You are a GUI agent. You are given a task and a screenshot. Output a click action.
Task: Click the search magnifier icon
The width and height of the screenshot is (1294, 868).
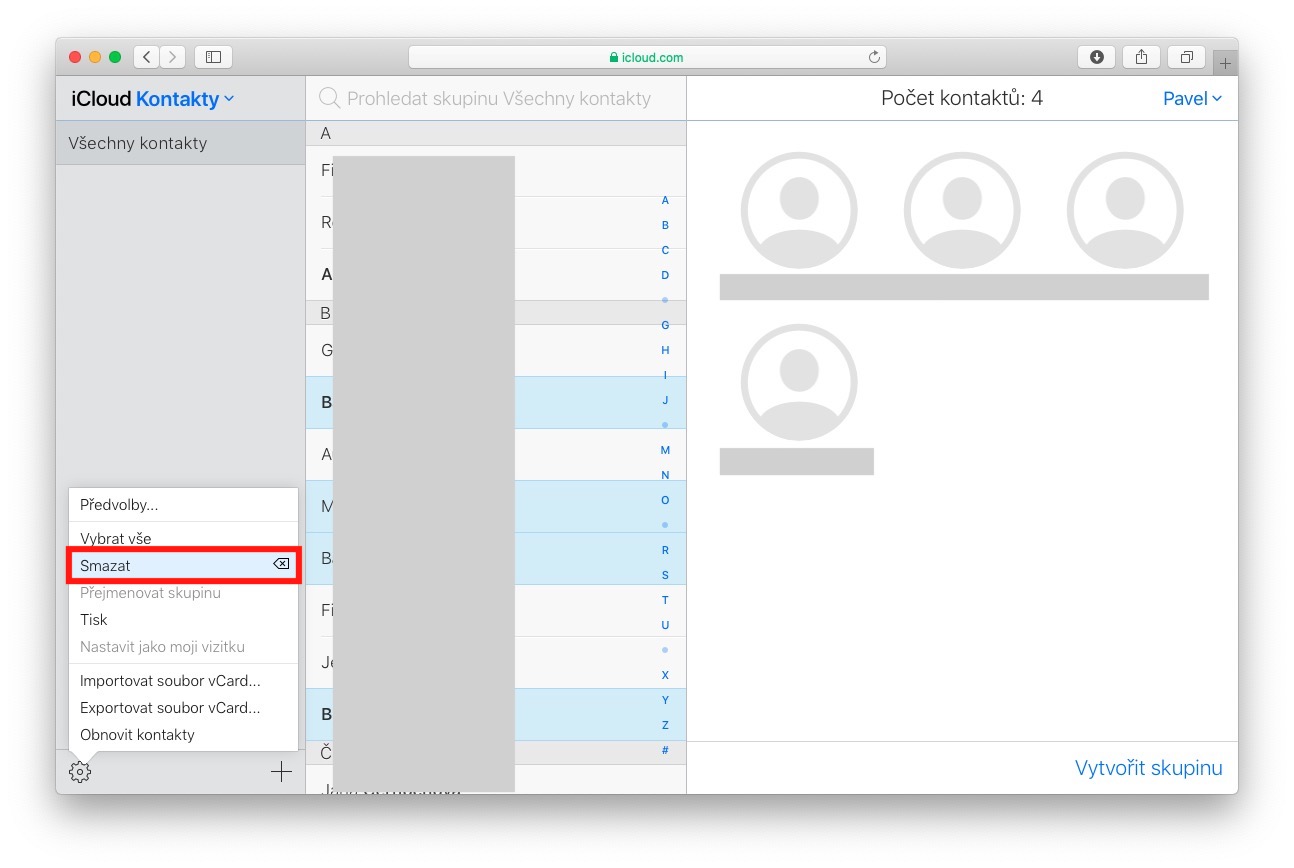point(329,98)
